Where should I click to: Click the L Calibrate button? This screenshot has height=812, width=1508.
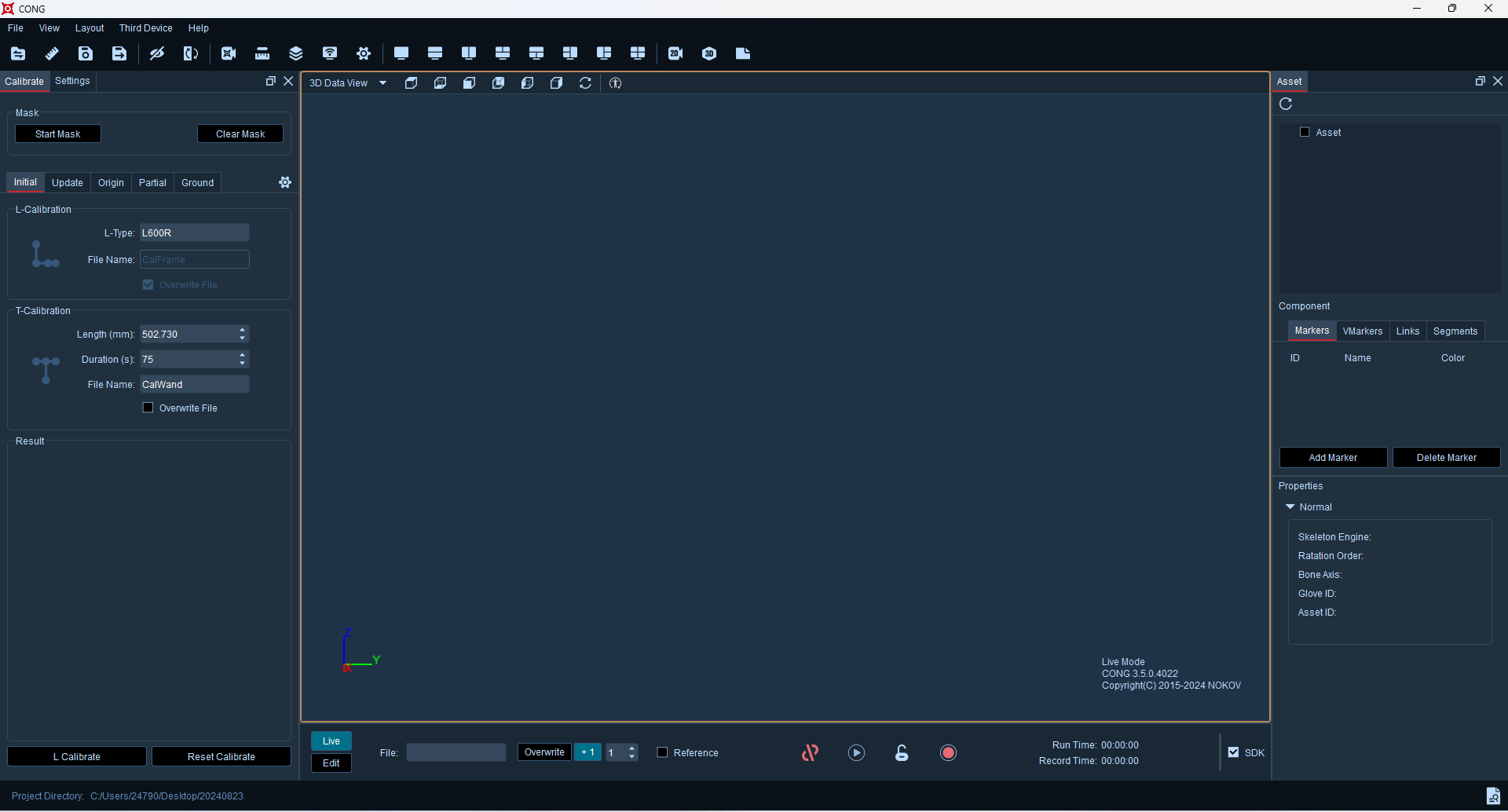[77, 757]
